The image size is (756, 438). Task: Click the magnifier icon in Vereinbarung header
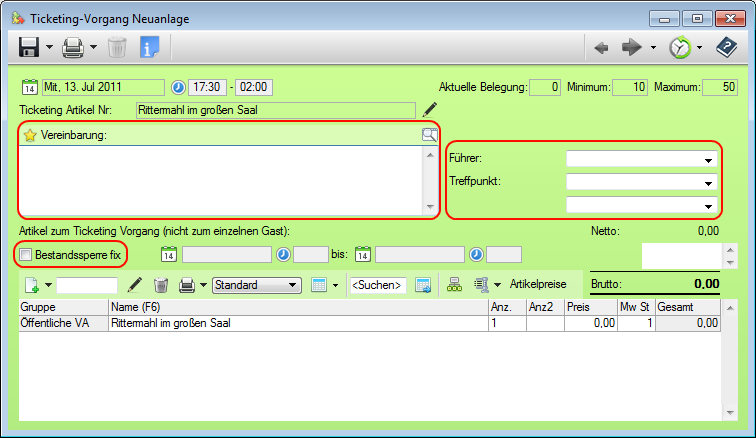click(429, 135)
